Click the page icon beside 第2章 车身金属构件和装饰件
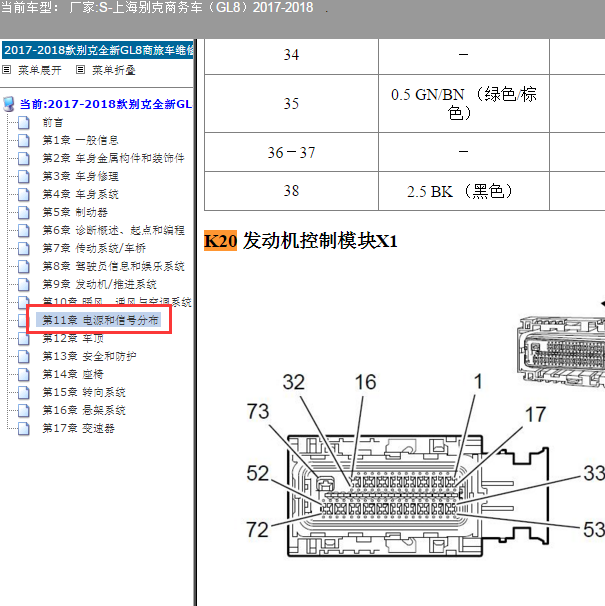 click(24, 158)
